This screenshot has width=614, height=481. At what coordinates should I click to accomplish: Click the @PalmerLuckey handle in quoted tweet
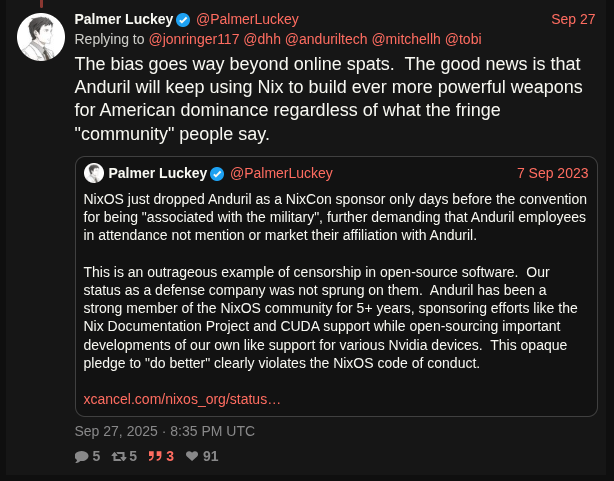click(281, 173)
